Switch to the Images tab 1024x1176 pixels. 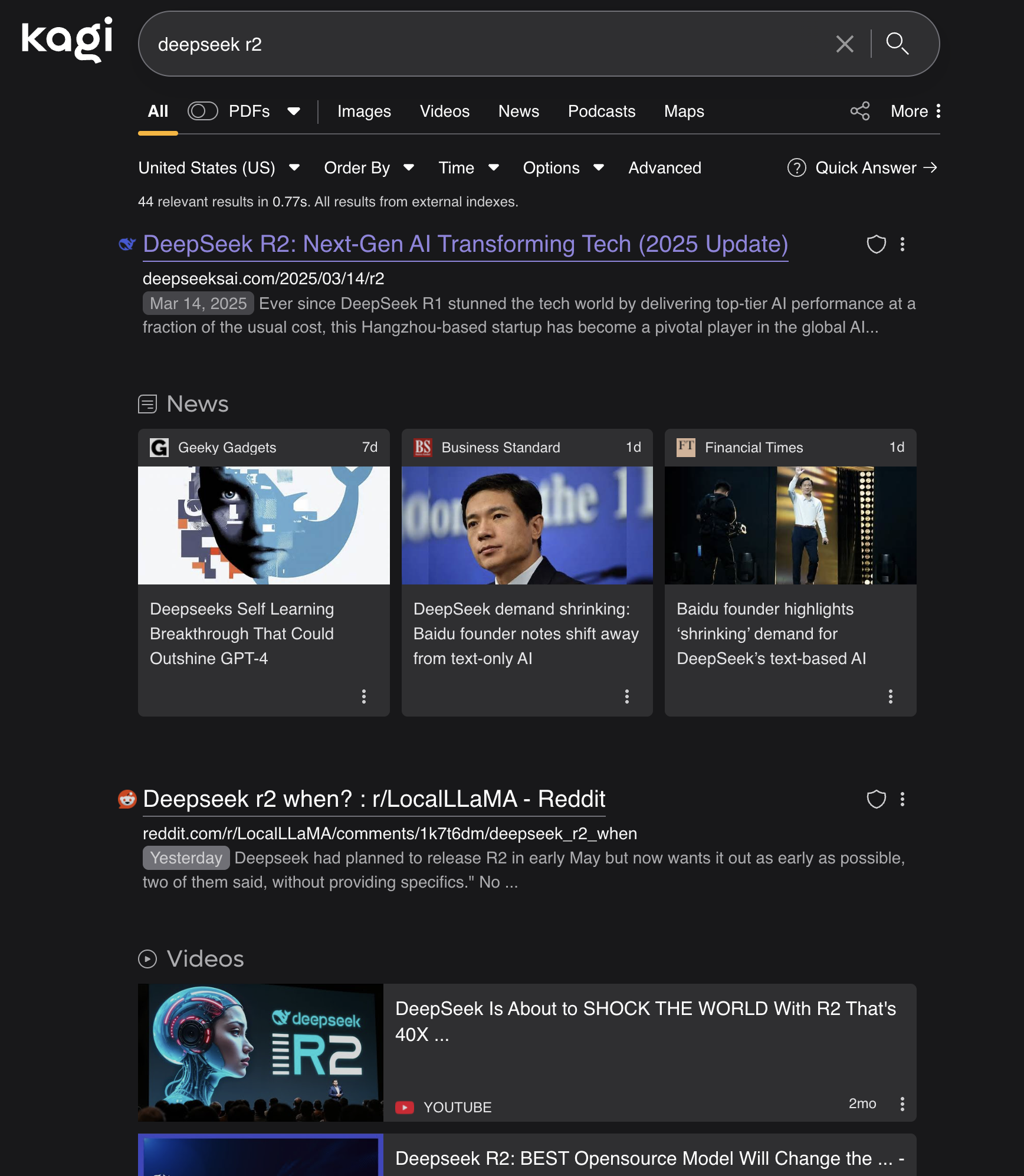pos(364,111)
